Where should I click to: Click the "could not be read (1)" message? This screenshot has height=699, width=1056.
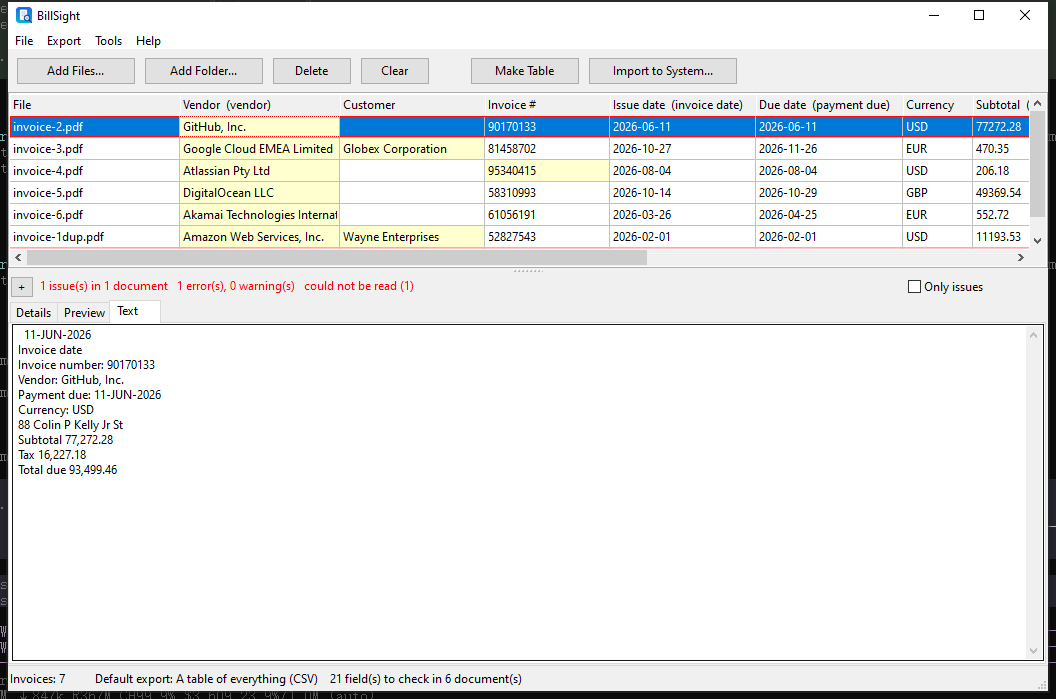pyautogui.click(x=359, y=286)
